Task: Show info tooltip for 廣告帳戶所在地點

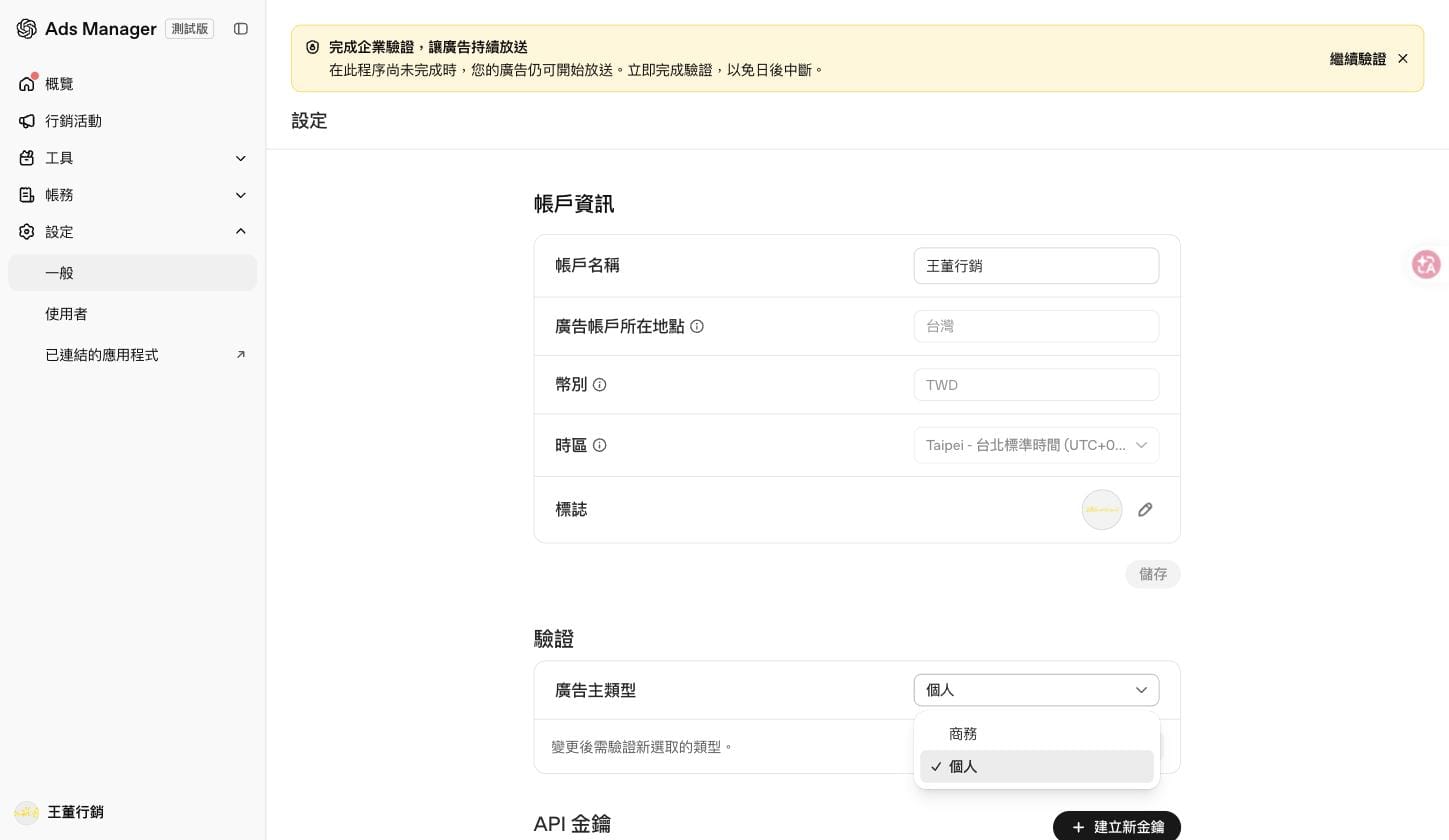Action: pos(697,326)
